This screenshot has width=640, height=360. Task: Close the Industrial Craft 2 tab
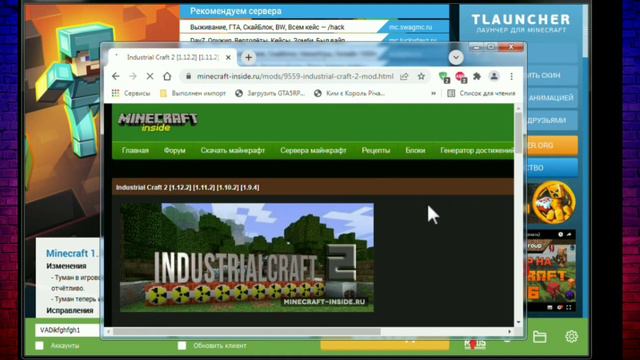point(228,58)
